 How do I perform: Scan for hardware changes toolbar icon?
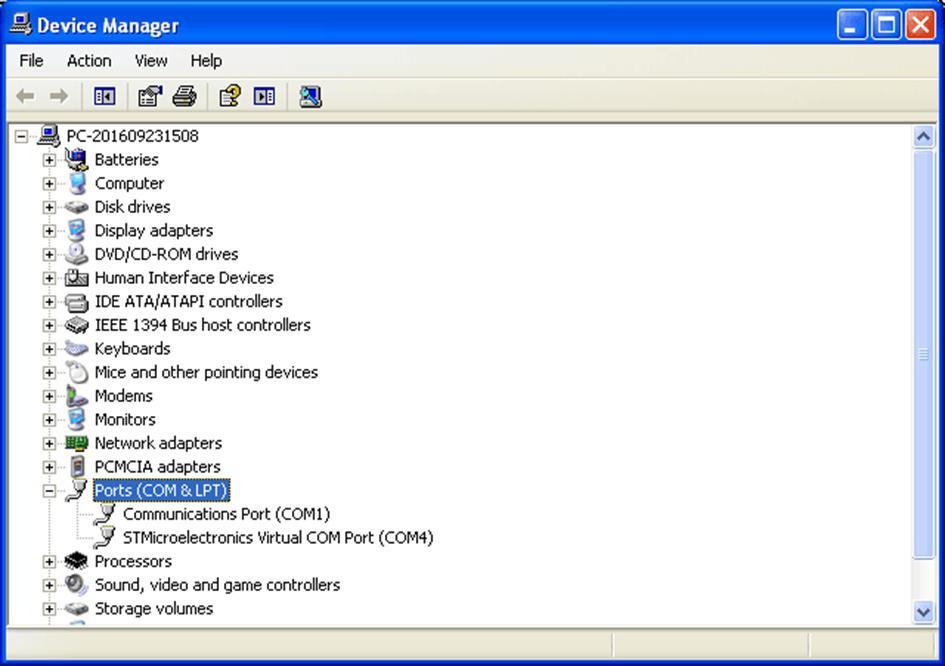310,96
